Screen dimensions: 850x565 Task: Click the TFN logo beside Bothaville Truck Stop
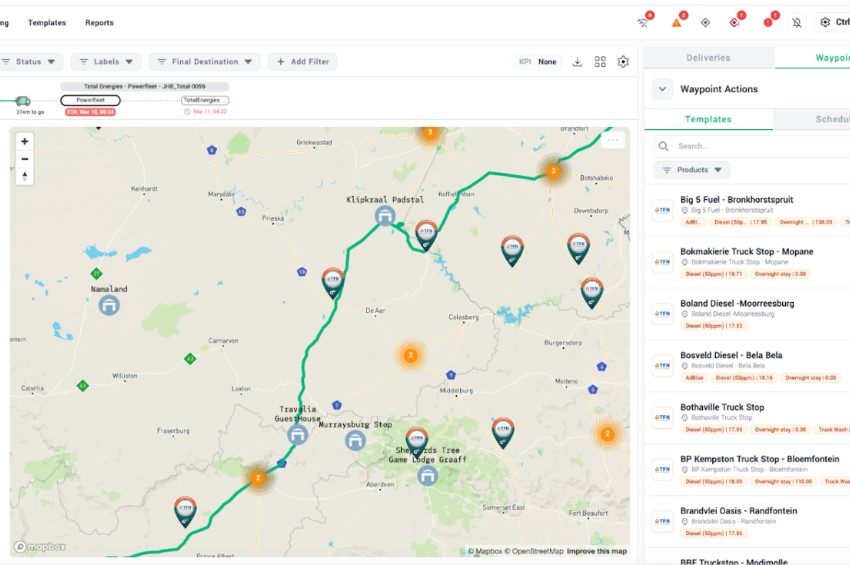662,418
